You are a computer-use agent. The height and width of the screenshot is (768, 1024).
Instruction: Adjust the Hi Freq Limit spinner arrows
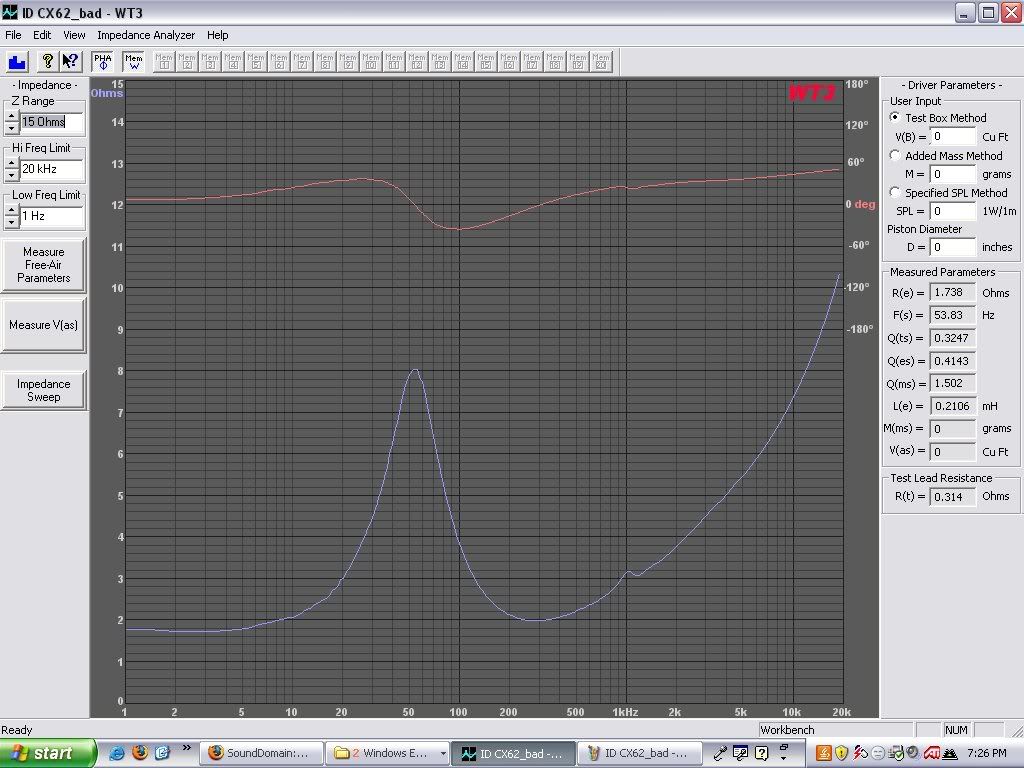[12, 169]
